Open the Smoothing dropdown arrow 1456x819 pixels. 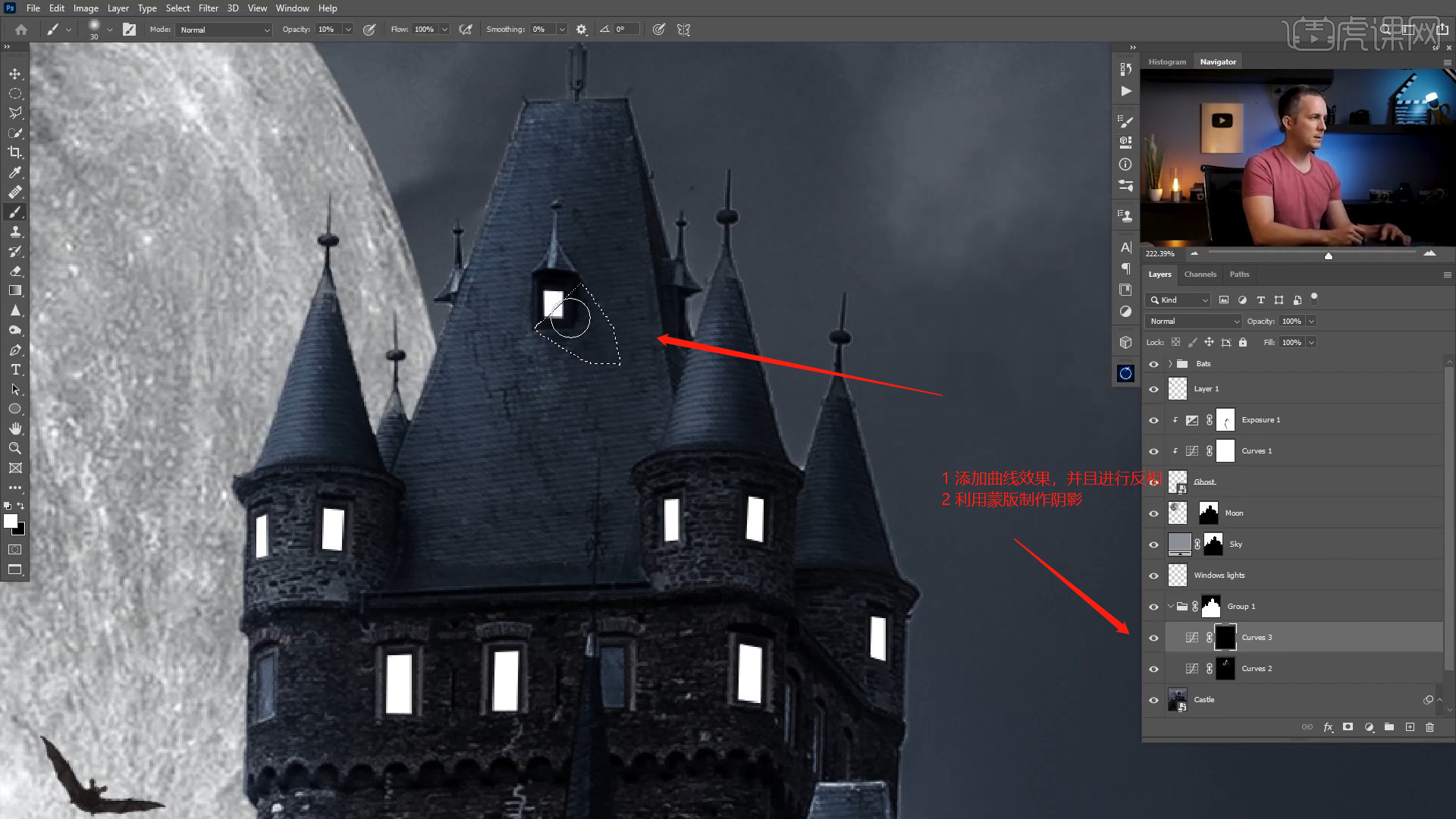(562, 30)
